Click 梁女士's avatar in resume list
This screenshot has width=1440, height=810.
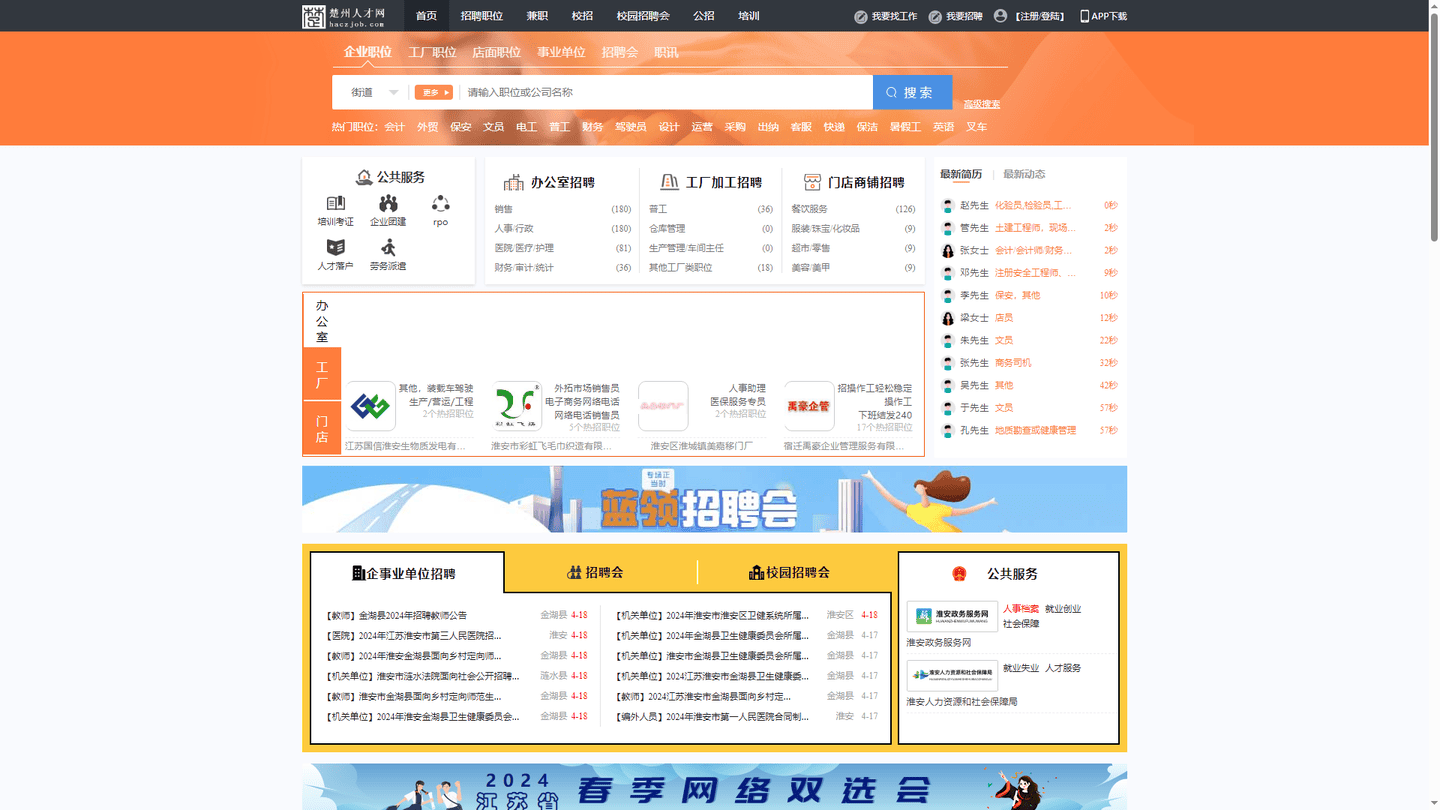click(948, 318)
